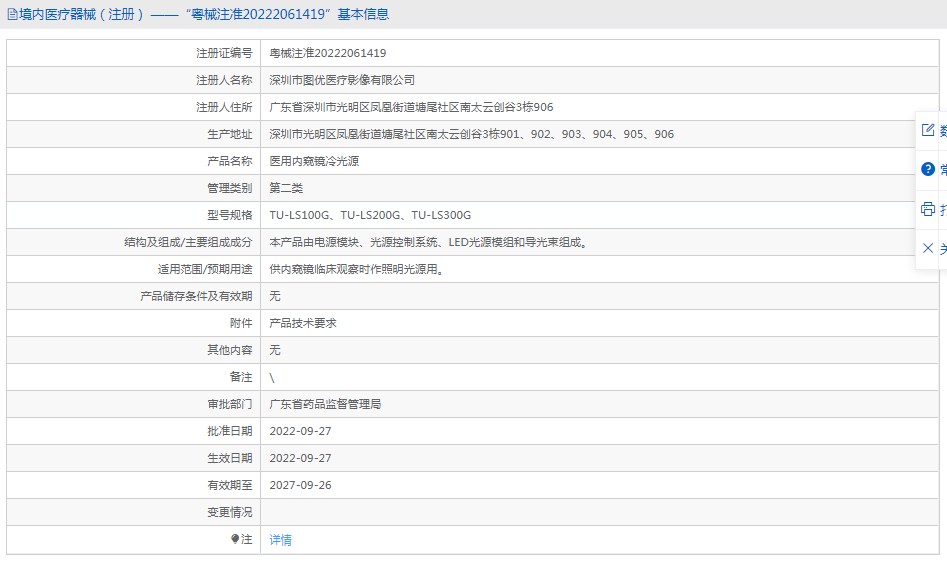Image resolution: width=947 pixels, height=563 pixels.
Task: Click the 产品储存条件及有效期 label
Action: (196, 296)
